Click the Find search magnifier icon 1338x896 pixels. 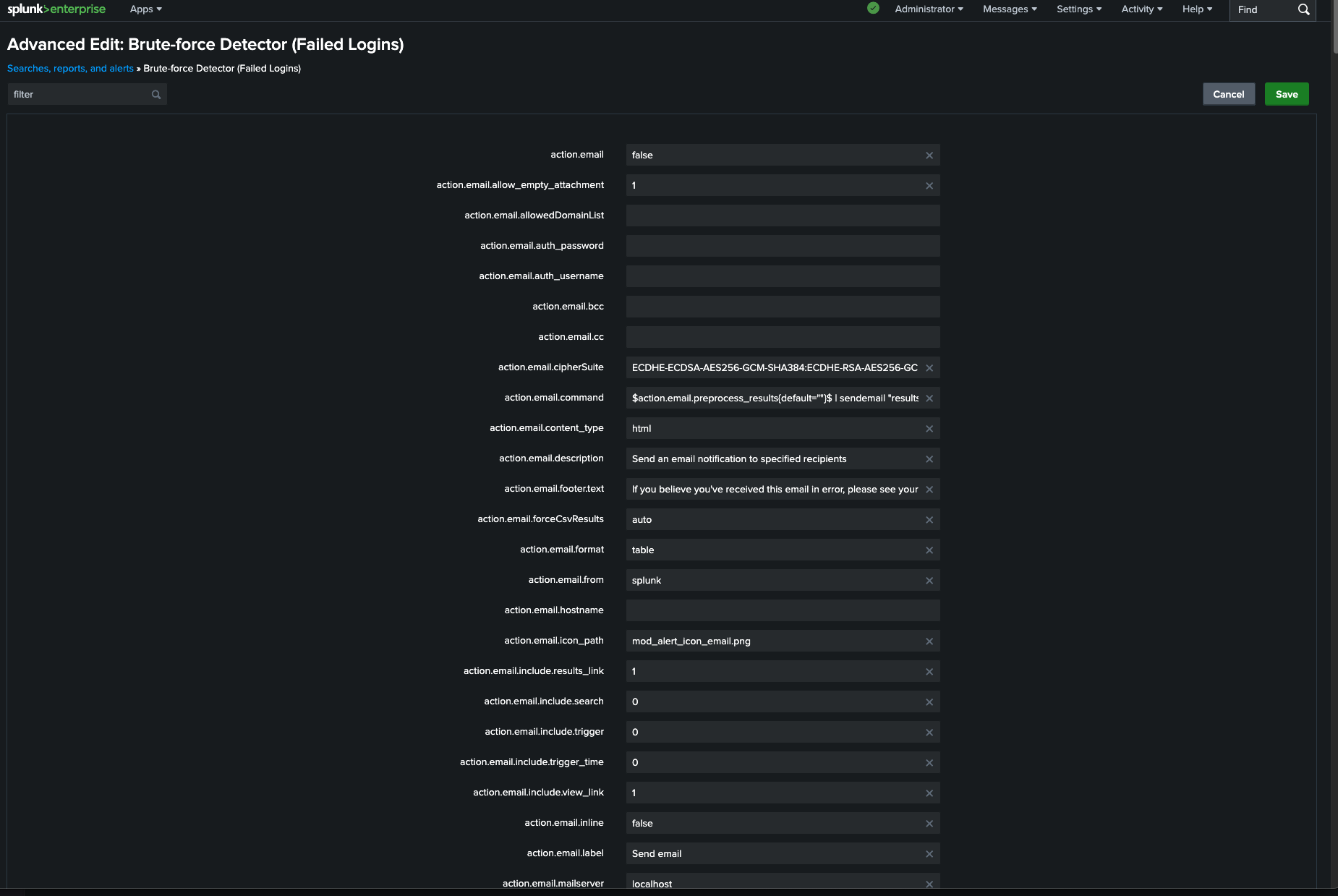pos(1303,9)
